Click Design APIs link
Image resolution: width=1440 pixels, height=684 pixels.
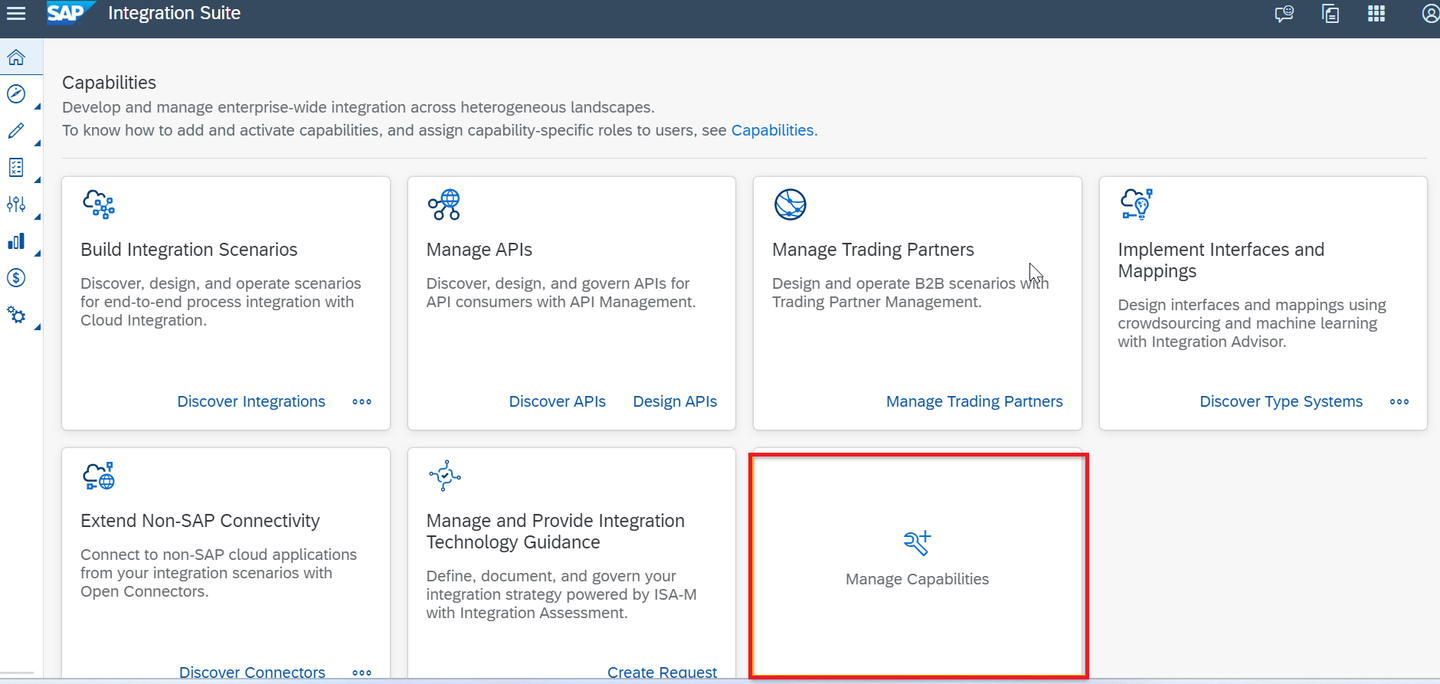click(675, 401)
